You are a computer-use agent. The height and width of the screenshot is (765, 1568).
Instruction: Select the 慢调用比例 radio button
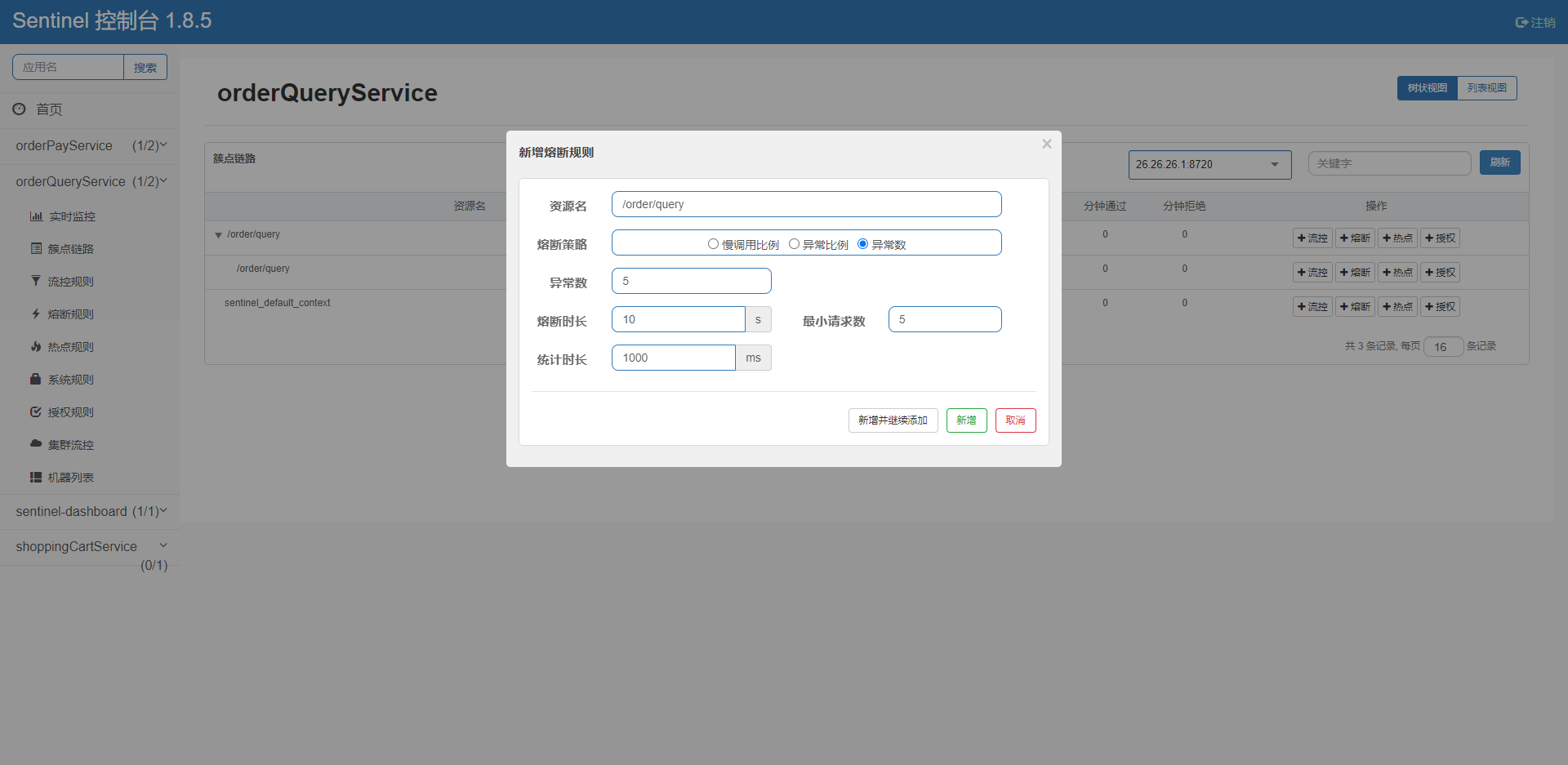[713, 244]
